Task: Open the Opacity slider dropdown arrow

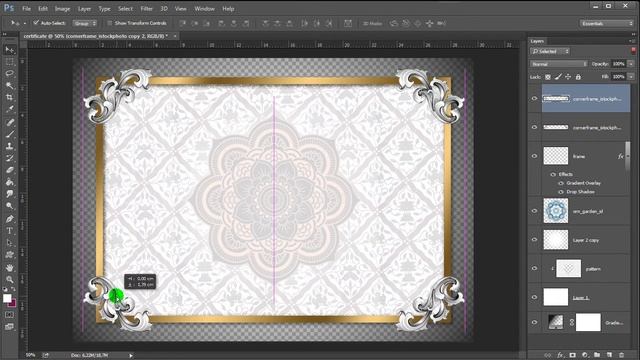Action: [631, 64]
